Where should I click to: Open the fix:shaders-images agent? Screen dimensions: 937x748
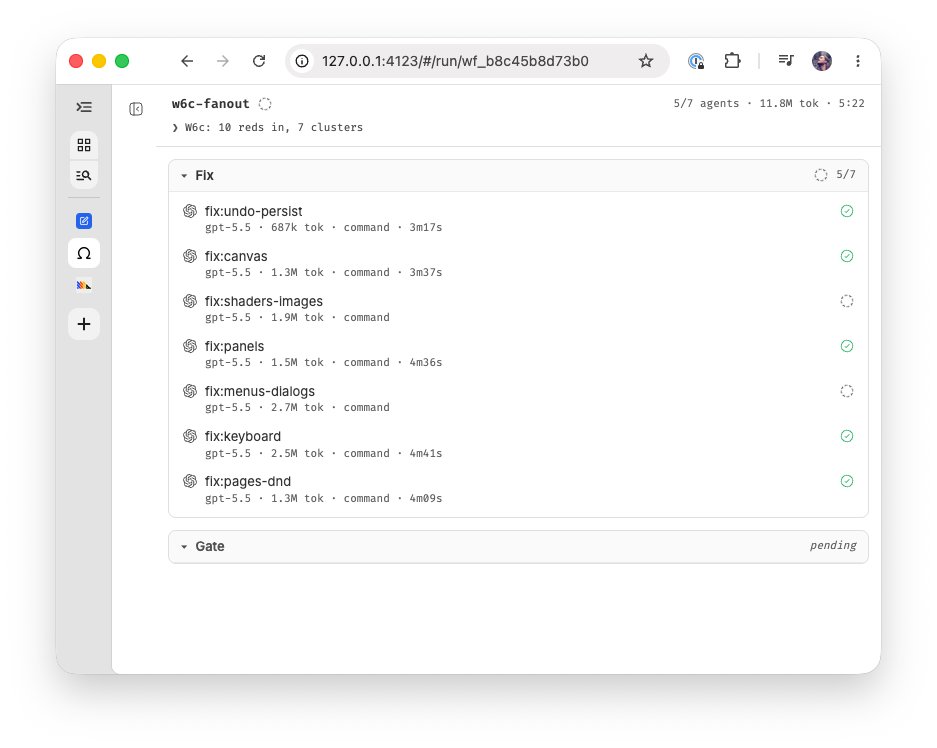[518, 309]
